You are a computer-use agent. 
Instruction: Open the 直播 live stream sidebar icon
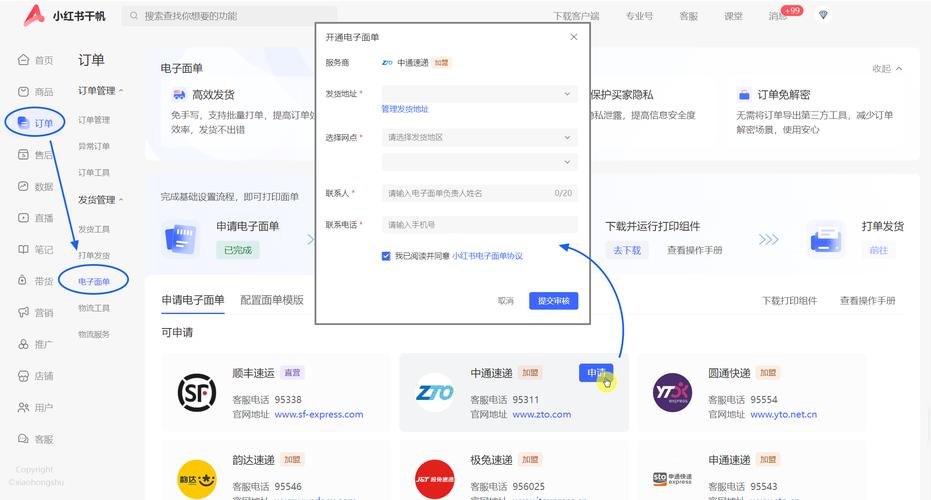[x=23, y=218]
